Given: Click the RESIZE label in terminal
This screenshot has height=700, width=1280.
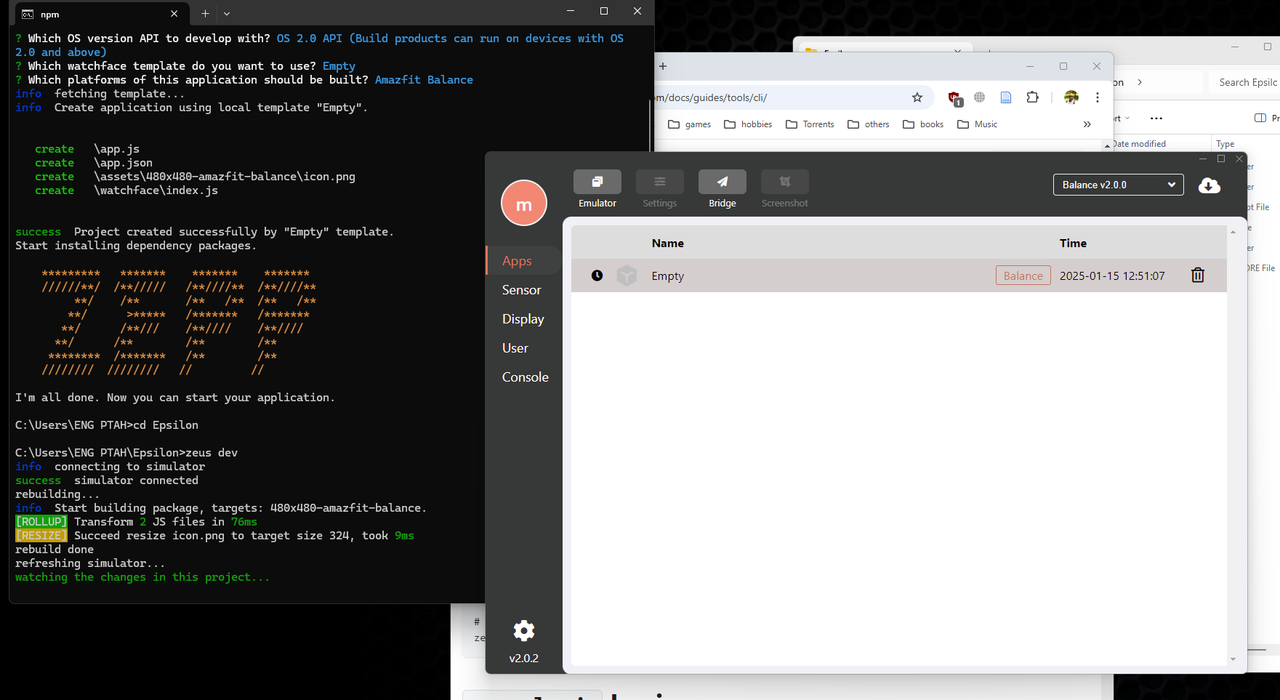Looking at the screenshot, I should point(41,536).
